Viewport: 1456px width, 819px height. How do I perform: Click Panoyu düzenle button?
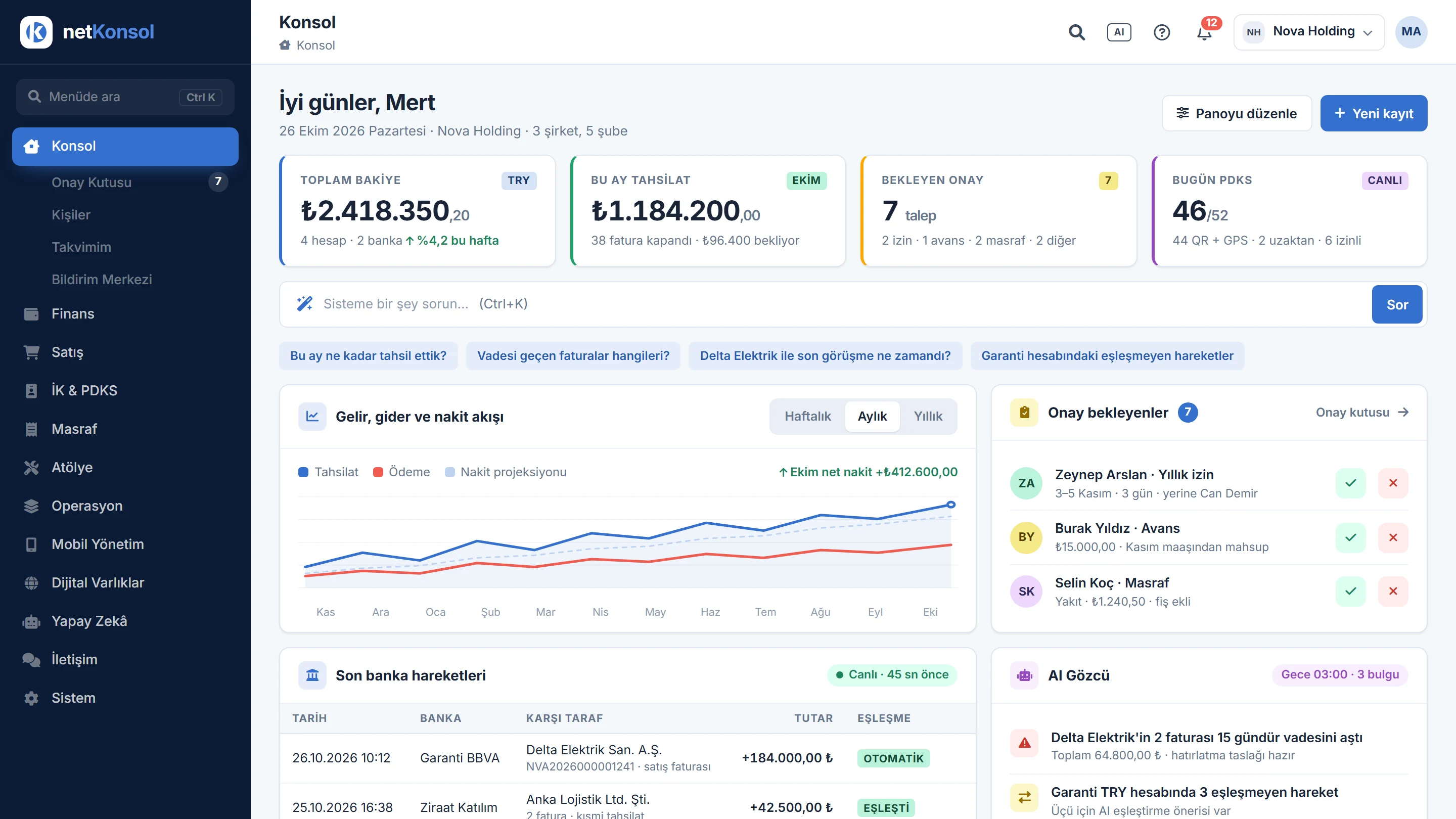click(x=1237, y=114)
